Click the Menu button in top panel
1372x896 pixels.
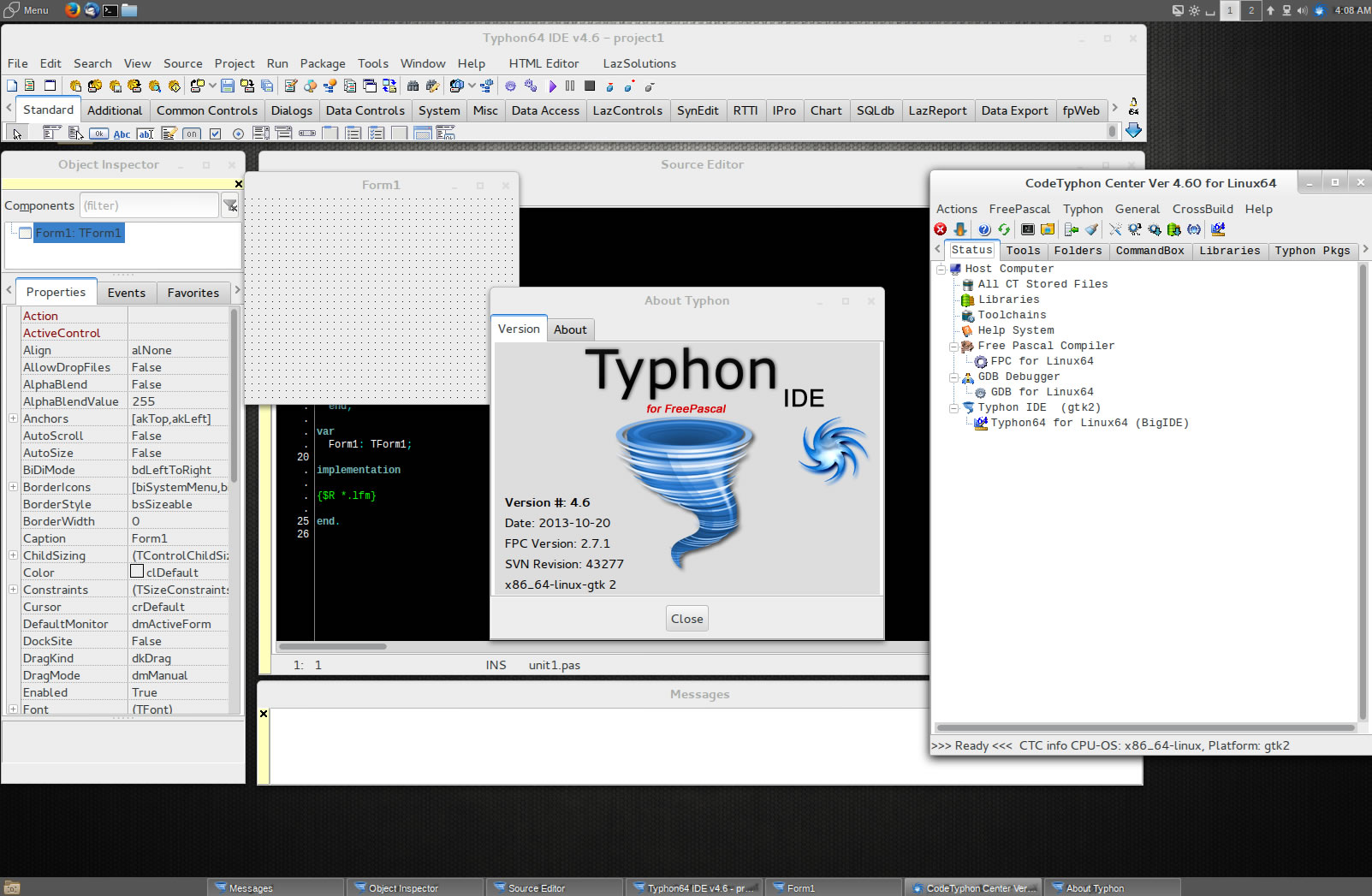pos(27,10)
